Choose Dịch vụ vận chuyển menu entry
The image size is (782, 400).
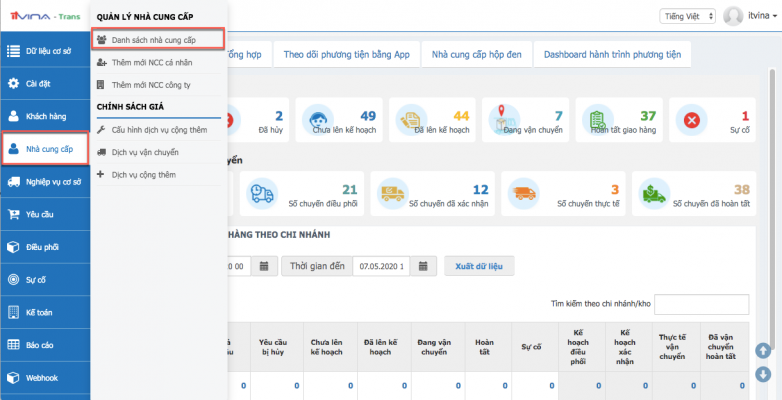(x=145, y=151)
